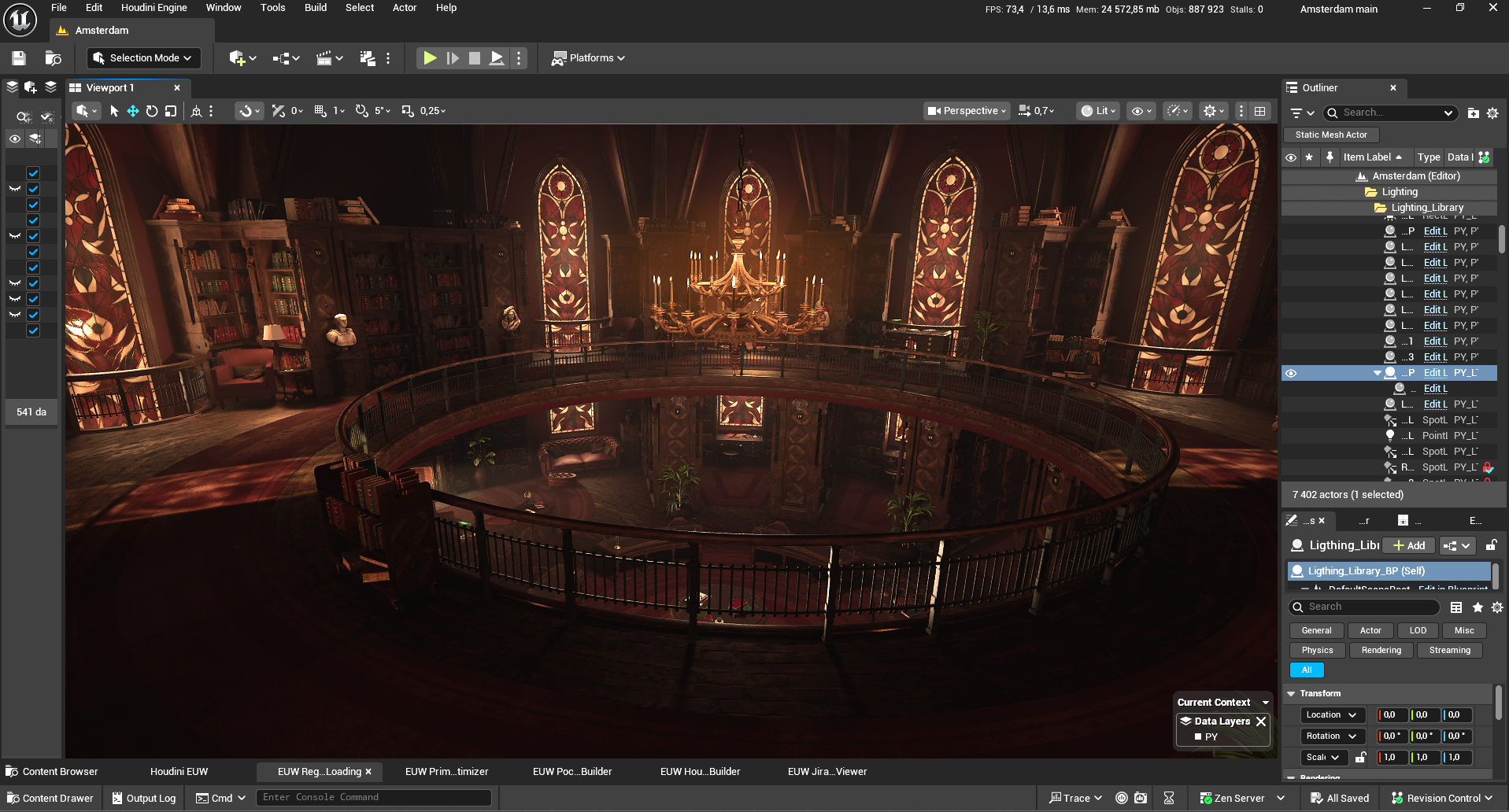Open Revision Control menu
Image resolution: width=1509 pixels, height=812 pixels.
click(1442, 798)
